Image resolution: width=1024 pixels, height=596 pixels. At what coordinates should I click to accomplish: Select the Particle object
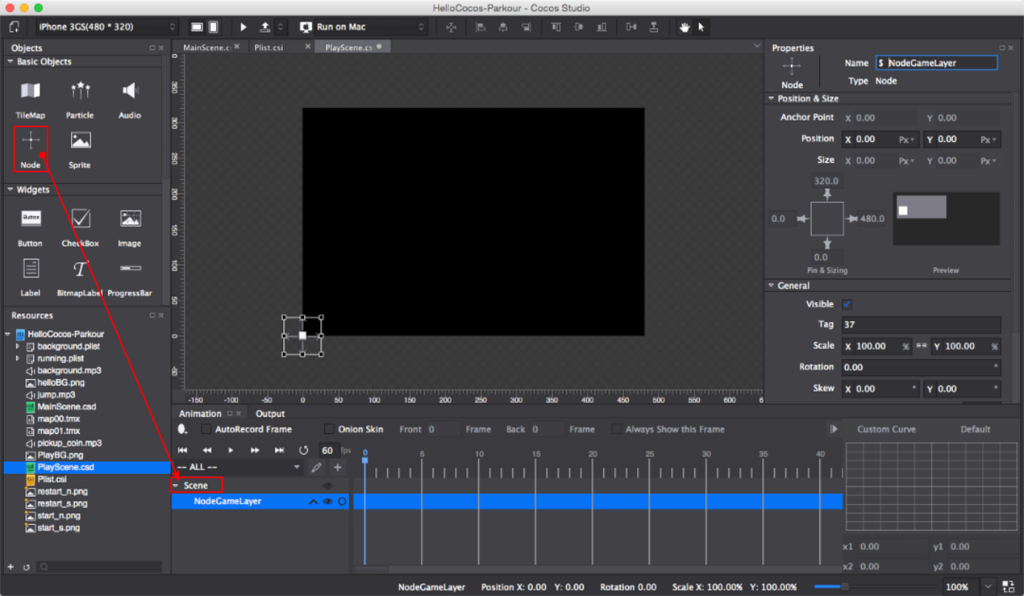click(80, 99)
